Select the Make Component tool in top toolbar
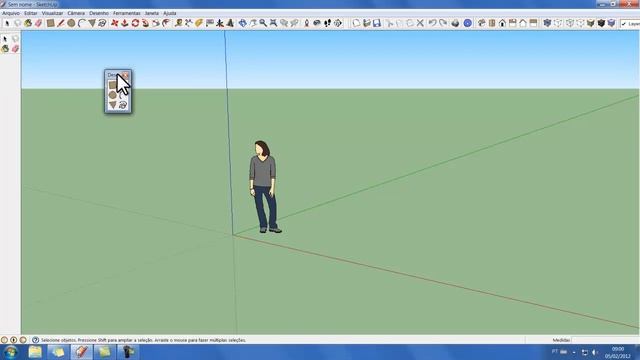Screen dimensions: 640x360 pyautogui.click(x=18, y=23)
